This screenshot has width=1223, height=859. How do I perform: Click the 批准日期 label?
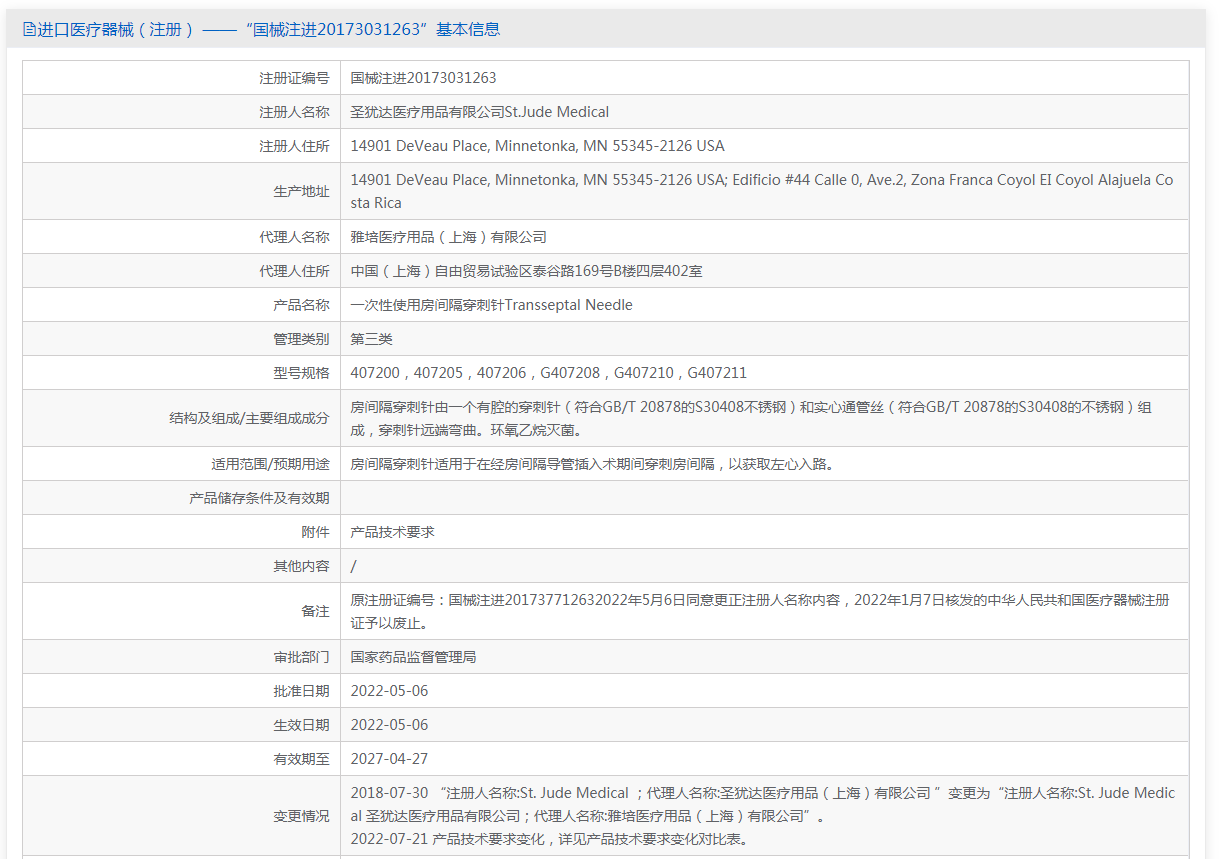click(x=301, y=691)
